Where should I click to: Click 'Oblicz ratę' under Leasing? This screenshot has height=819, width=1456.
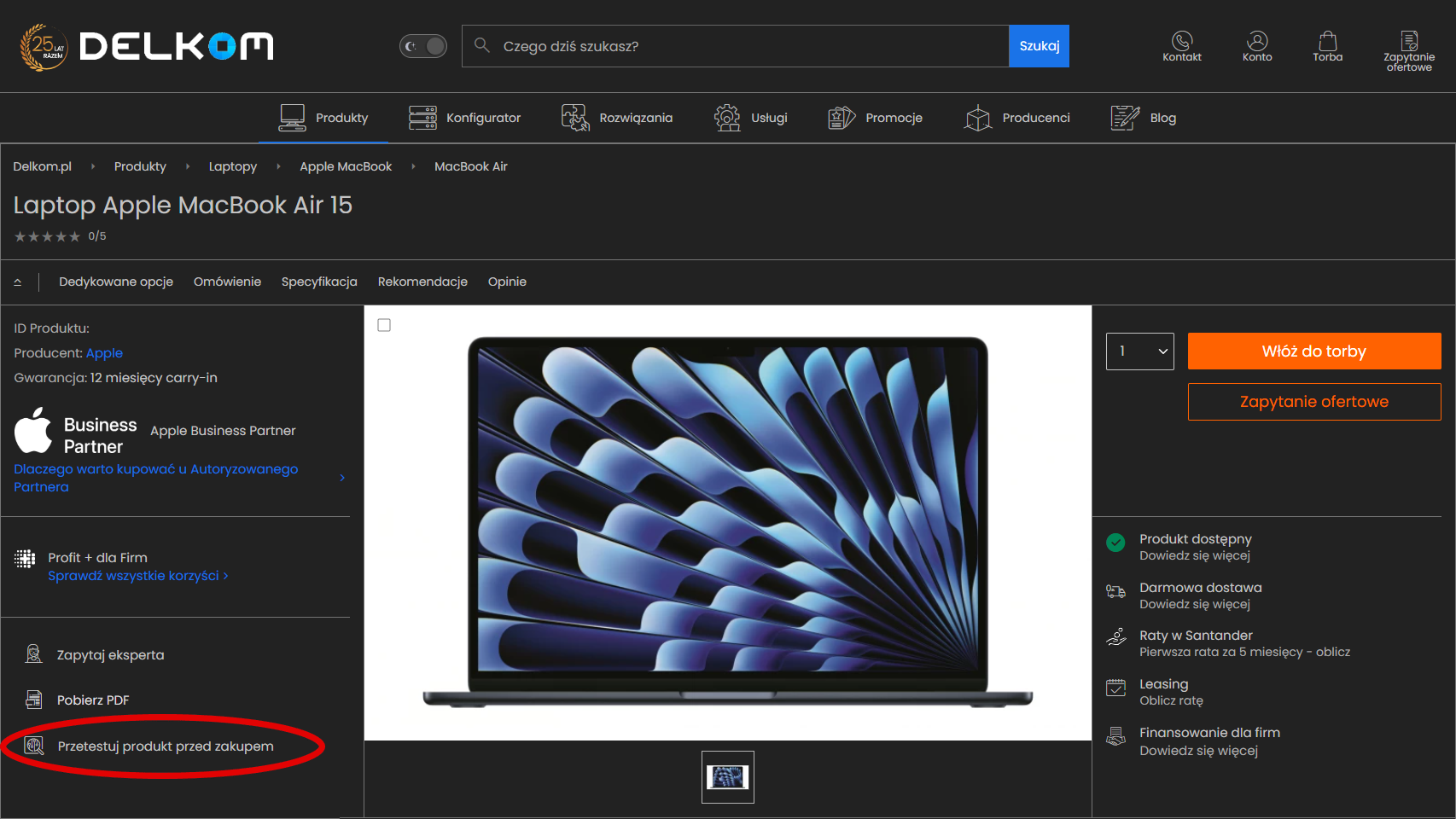pyautogui.click(x=1171, y=701)
